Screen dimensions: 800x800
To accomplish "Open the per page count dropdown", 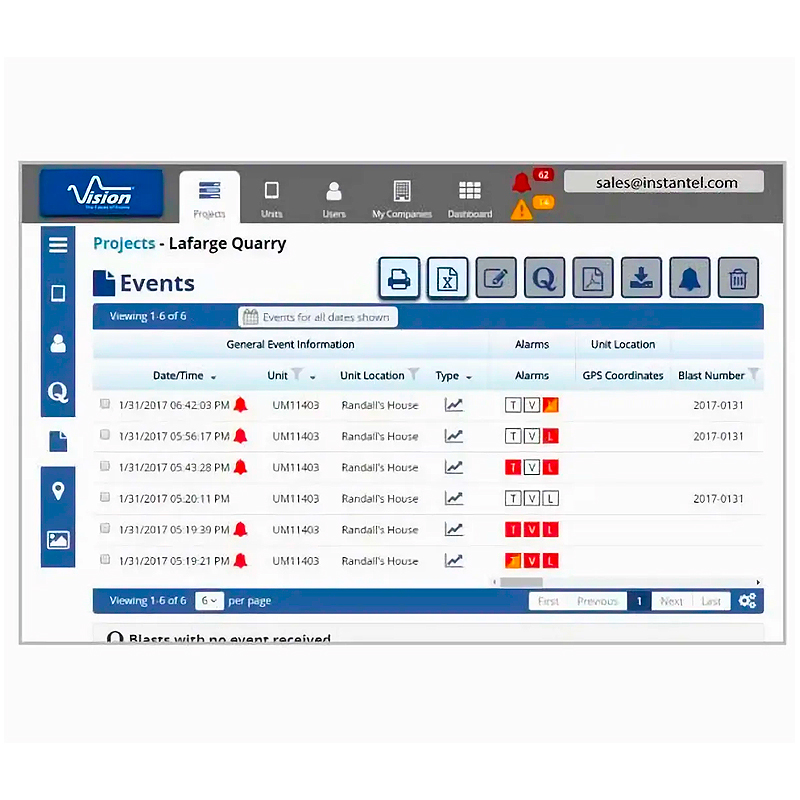I will pos(208,601).
